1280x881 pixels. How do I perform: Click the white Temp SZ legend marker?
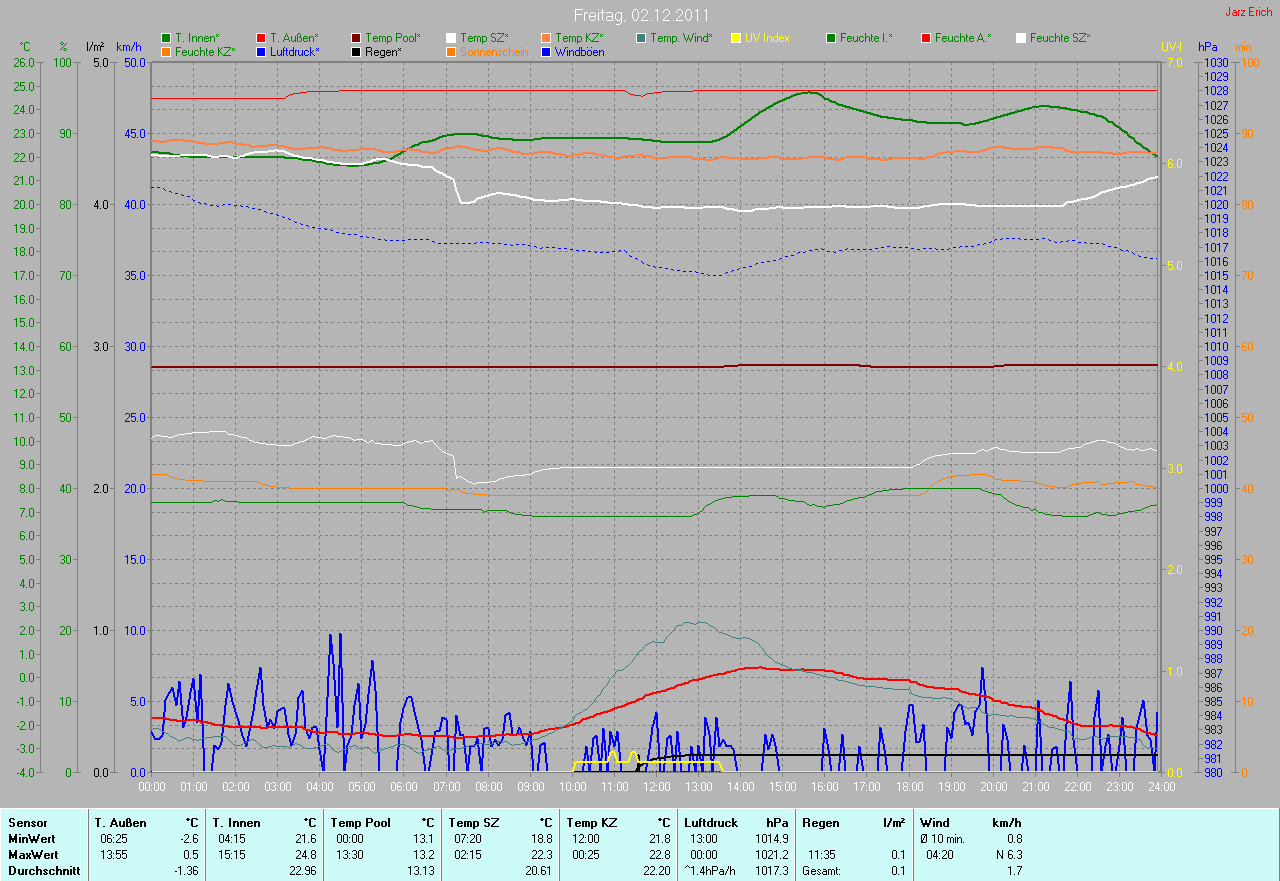pyautogui.click(x=451, y=38)
